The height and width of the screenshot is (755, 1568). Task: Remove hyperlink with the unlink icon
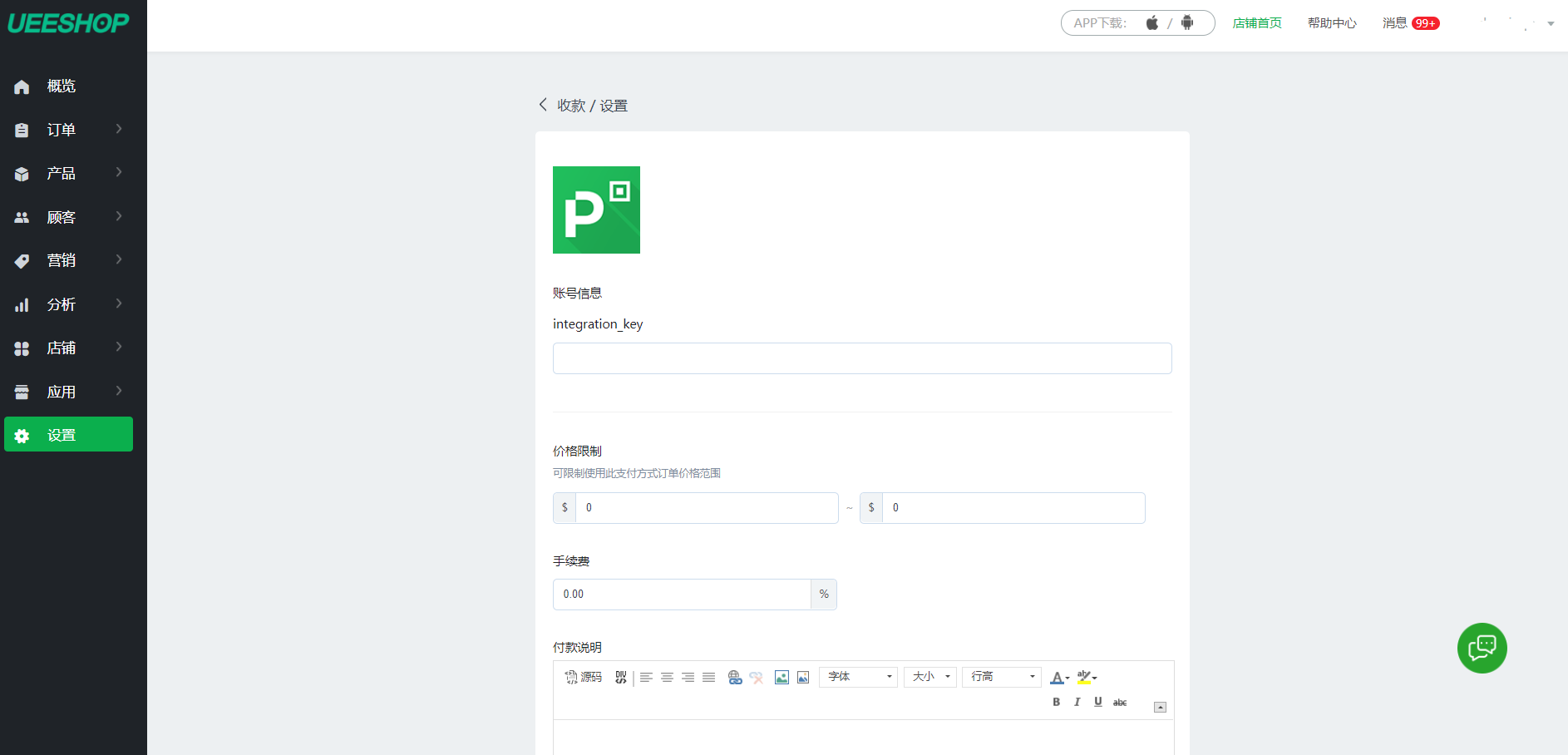(x=756, y=677)
